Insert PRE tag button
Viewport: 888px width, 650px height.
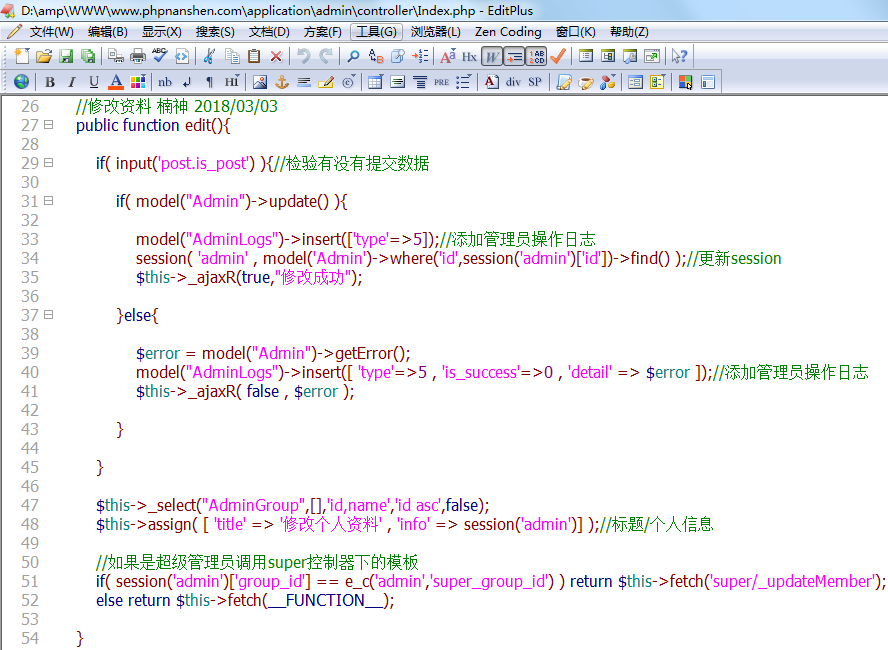pos(442,82)
